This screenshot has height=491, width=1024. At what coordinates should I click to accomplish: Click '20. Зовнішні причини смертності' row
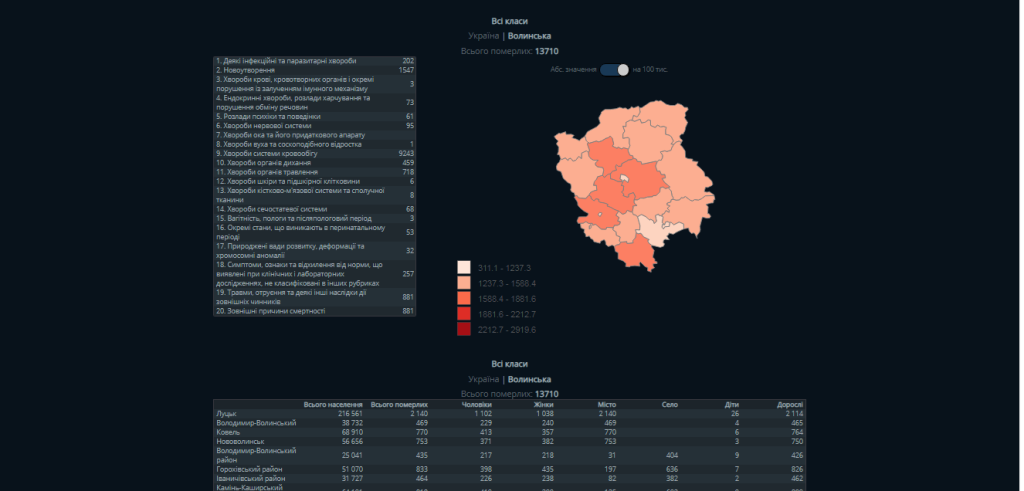315,311
